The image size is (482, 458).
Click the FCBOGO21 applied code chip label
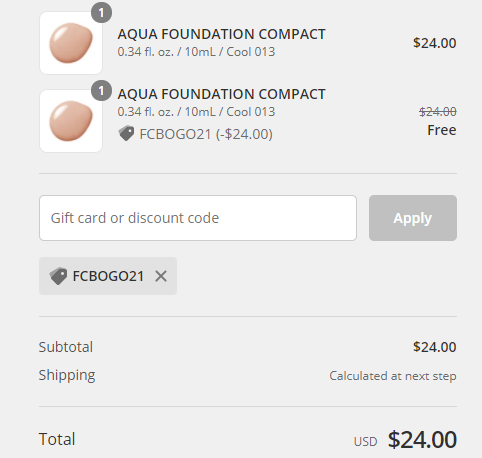(x=108, y=276)
